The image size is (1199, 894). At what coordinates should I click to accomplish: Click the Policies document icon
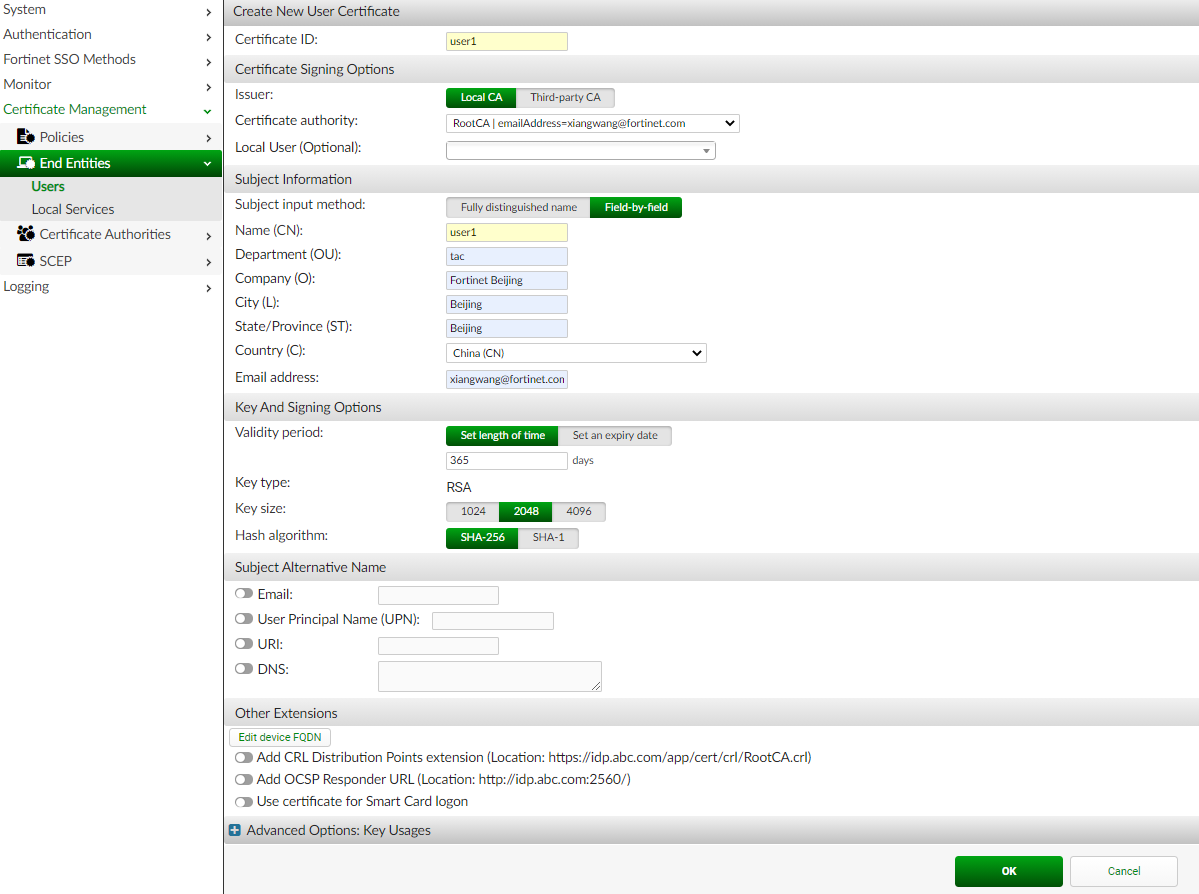tap(25, 136)
